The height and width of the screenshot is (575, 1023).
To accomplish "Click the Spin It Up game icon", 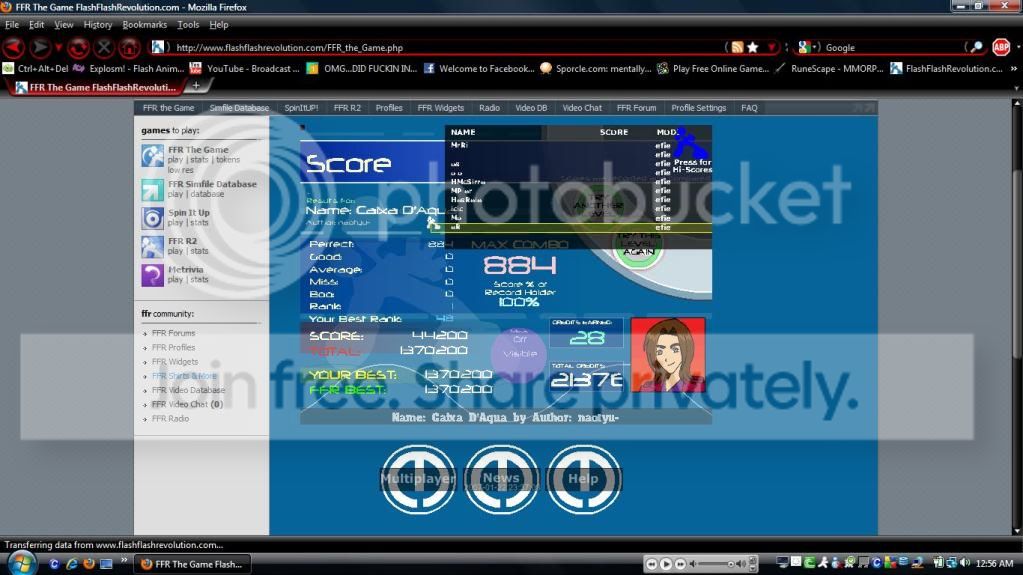I will 152,218.
